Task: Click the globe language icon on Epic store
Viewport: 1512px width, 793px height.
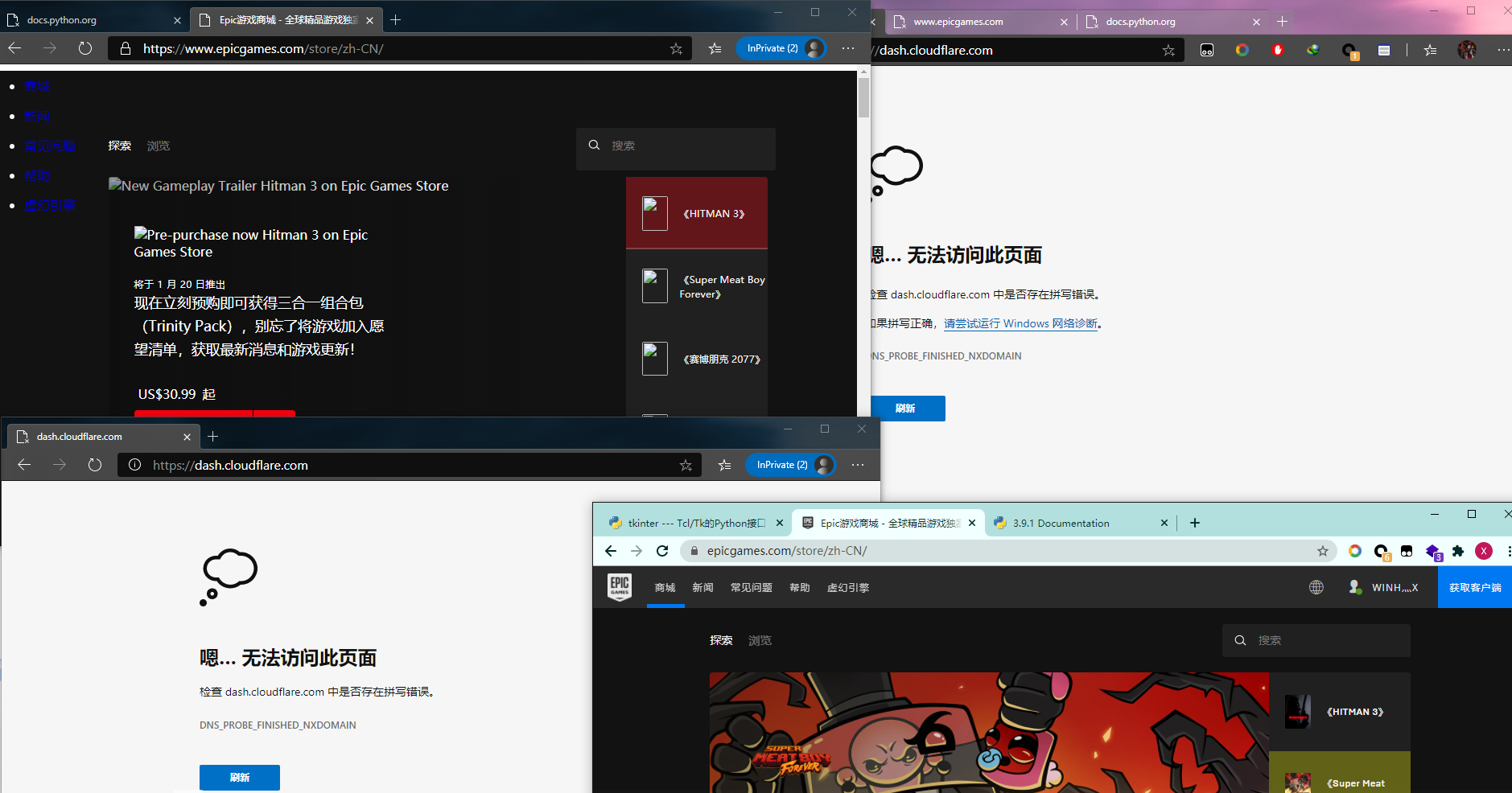Action: point(1316,587)
